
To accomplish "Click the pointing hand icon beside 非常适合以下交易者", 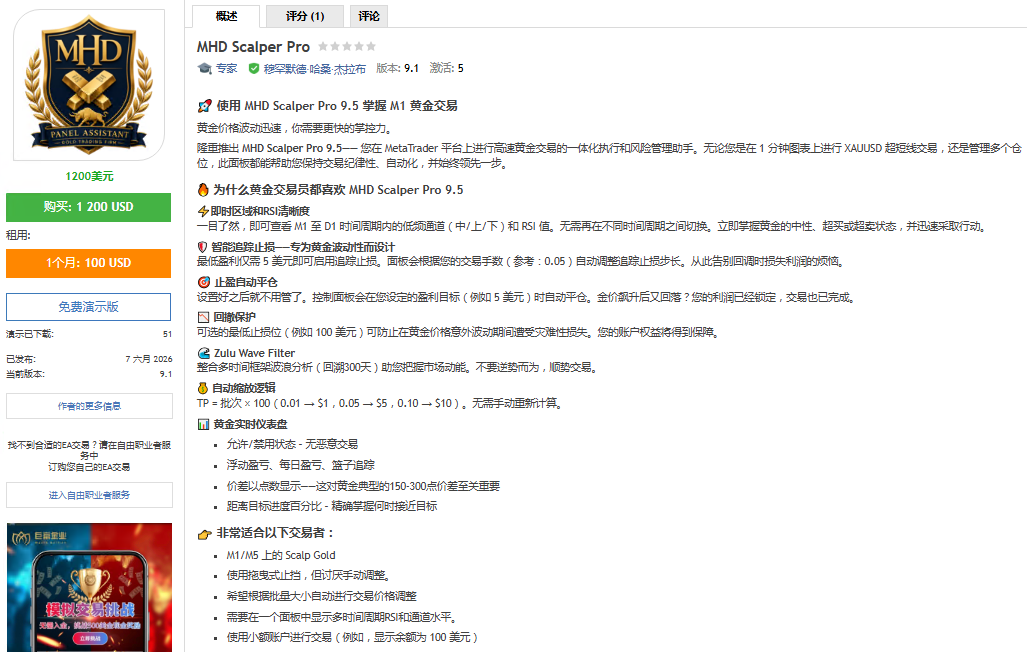I will tap(204, 534).
